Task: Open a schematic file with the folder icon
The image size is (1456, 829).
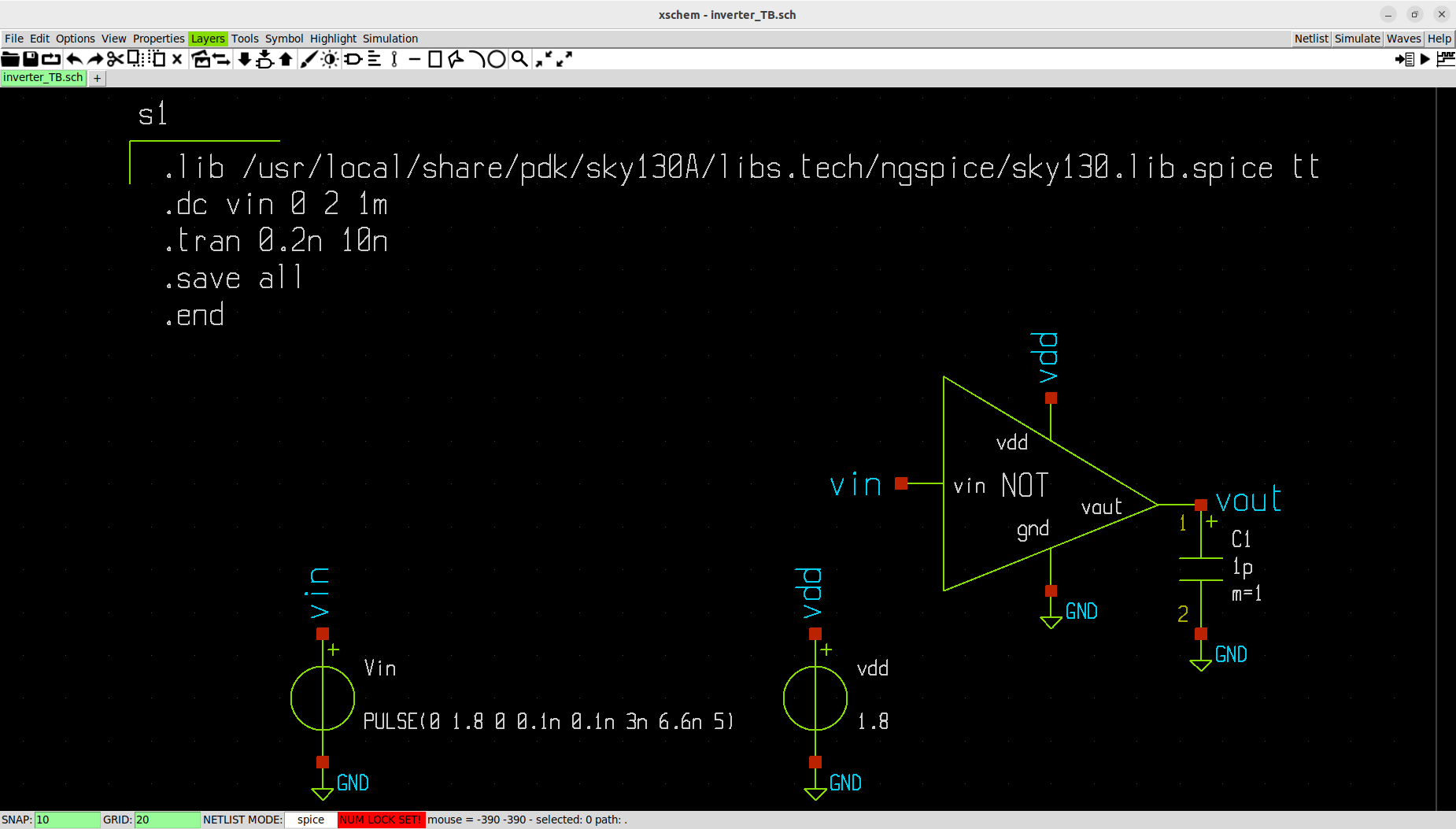Action: [x=10, y=58]
